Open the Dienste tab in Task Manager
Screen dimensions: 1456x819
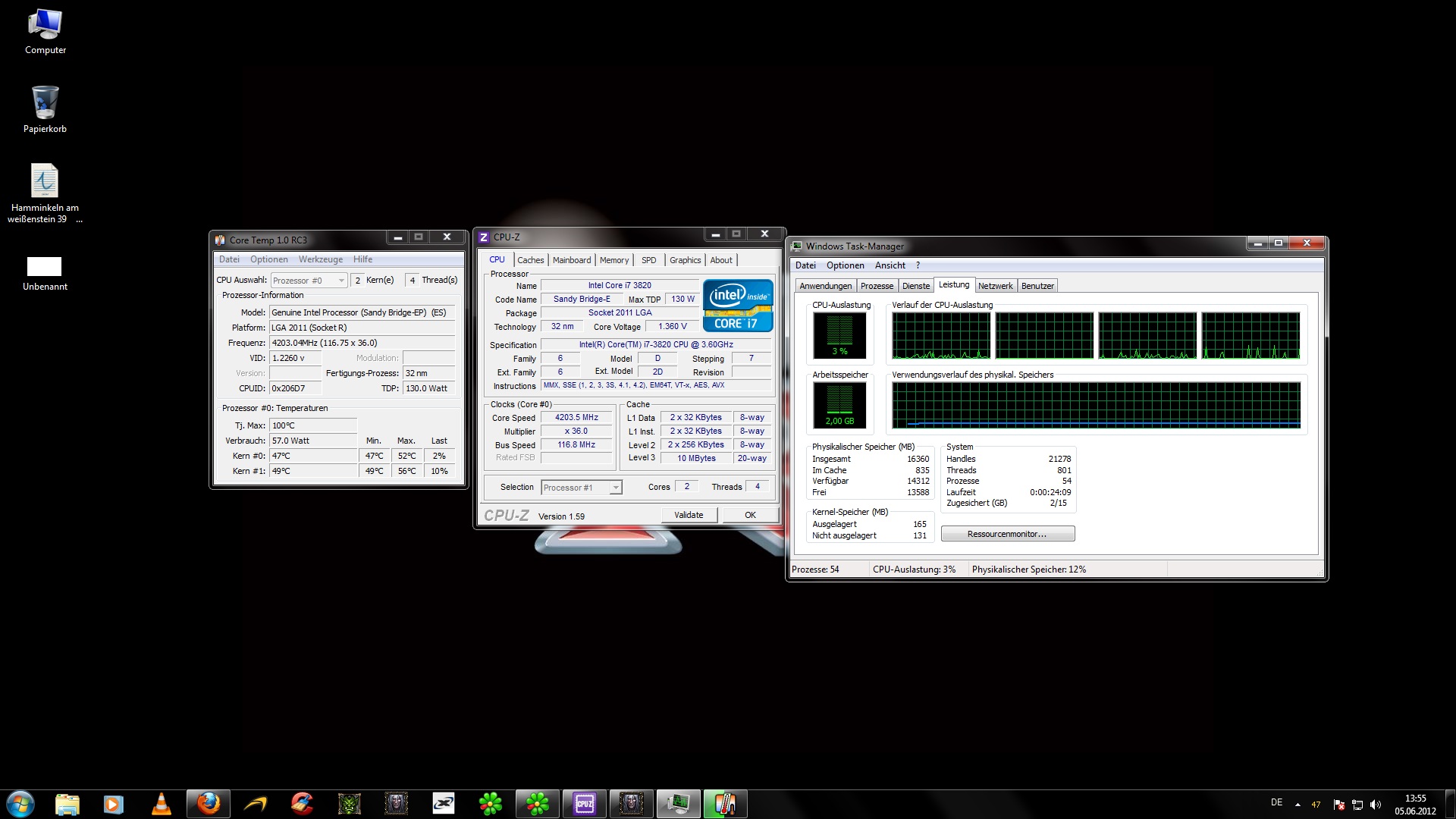916,286
